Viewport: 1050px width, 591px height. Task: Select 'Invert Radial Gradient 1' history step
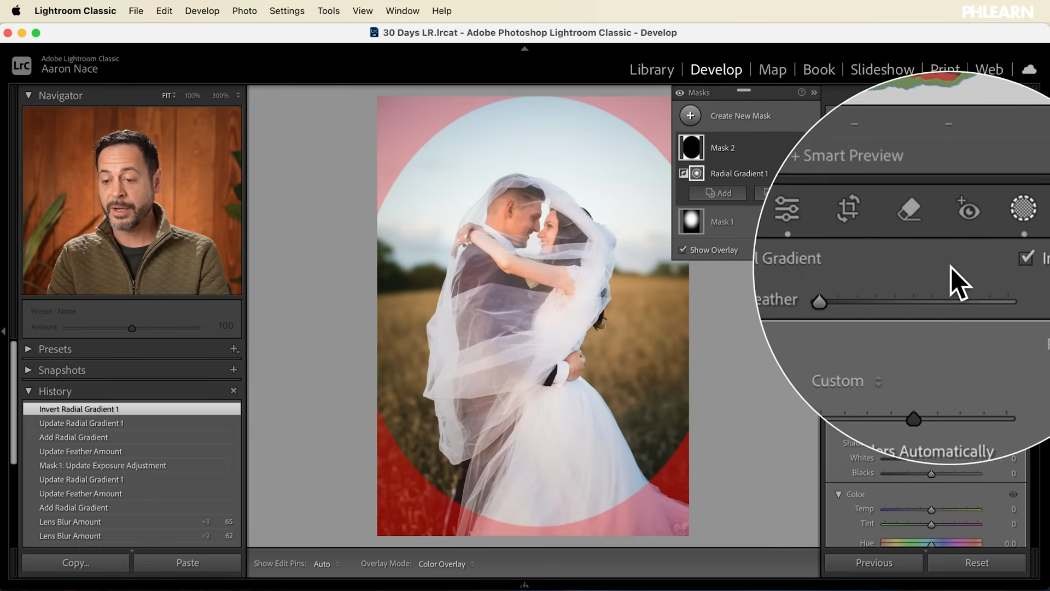[x=132, y=409]
